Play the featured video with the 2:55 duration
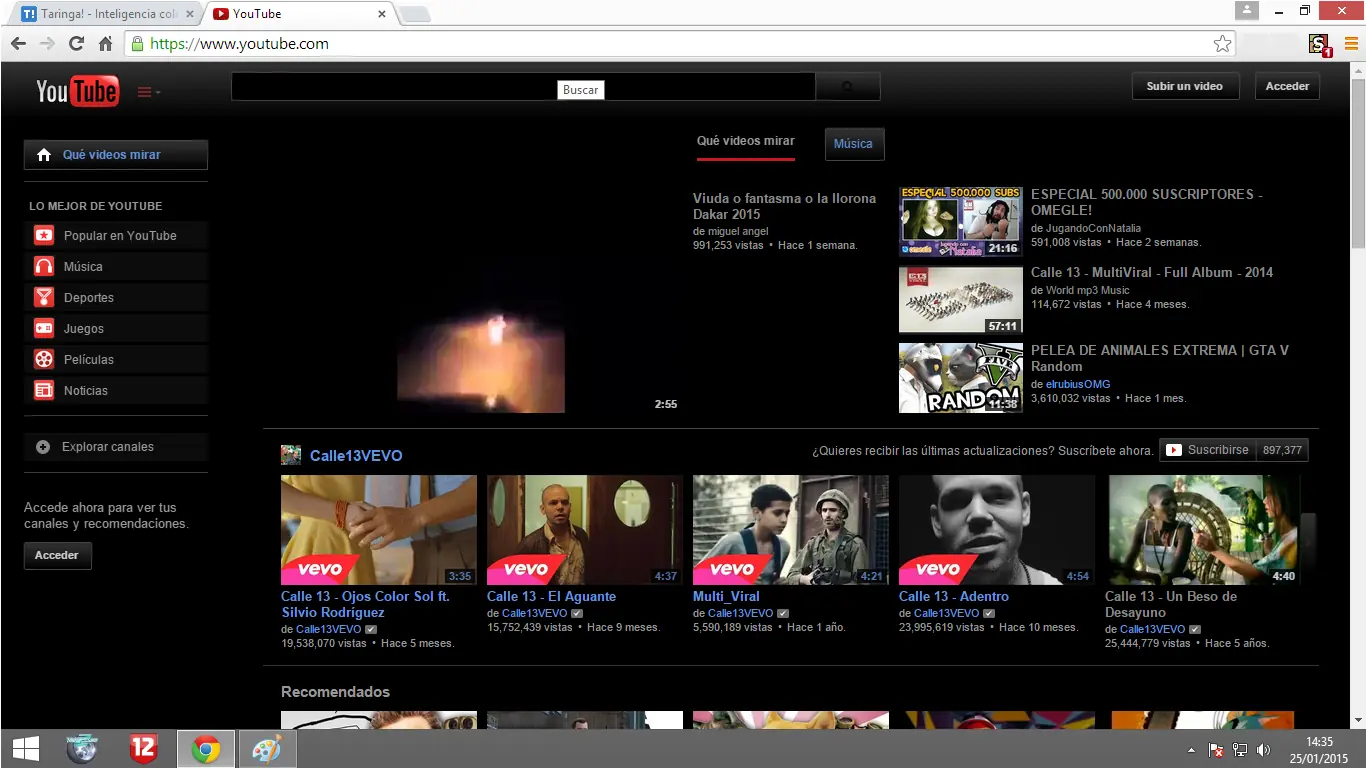 (481, 302)
